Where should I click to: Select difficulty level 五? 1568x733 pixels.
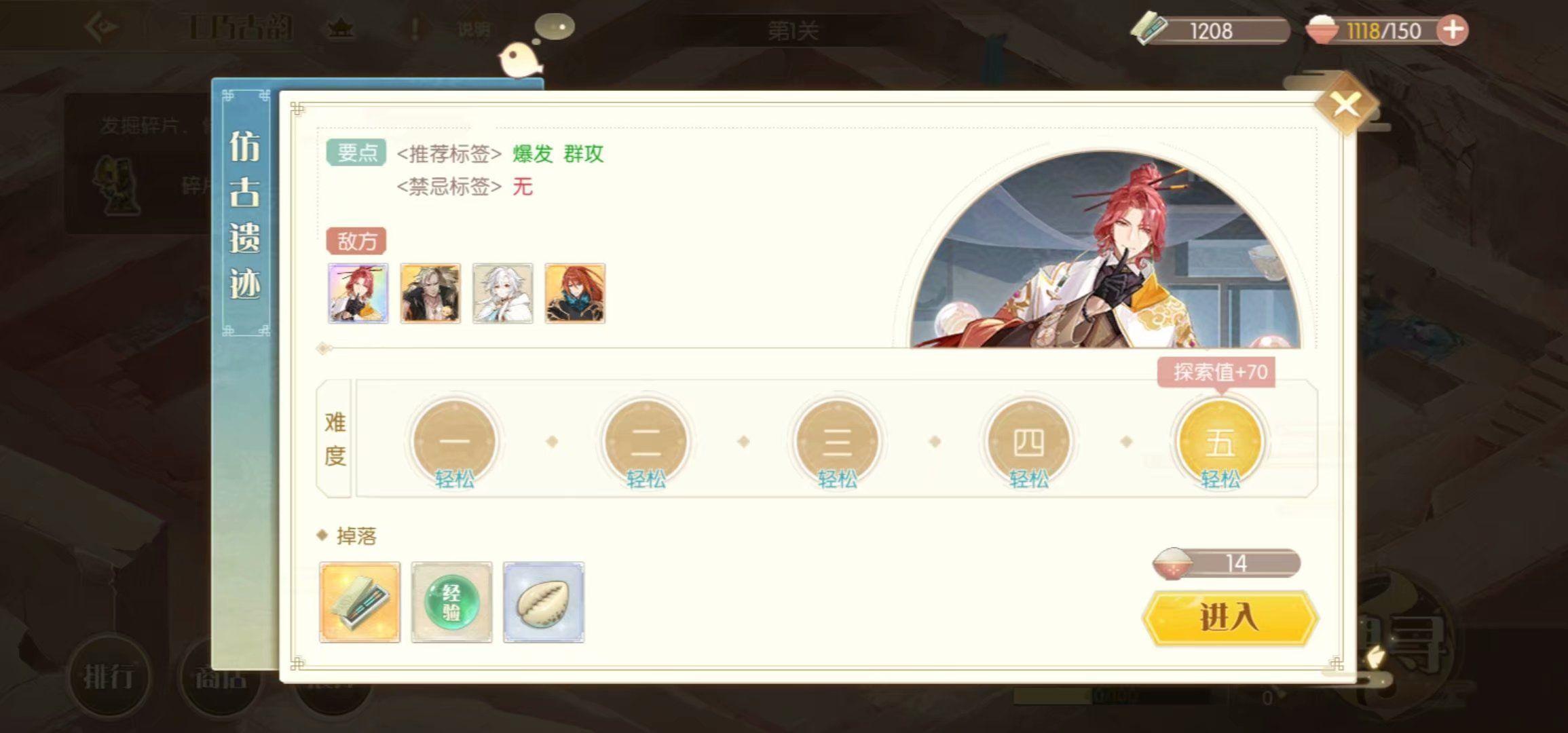[x=1220, y=442]
